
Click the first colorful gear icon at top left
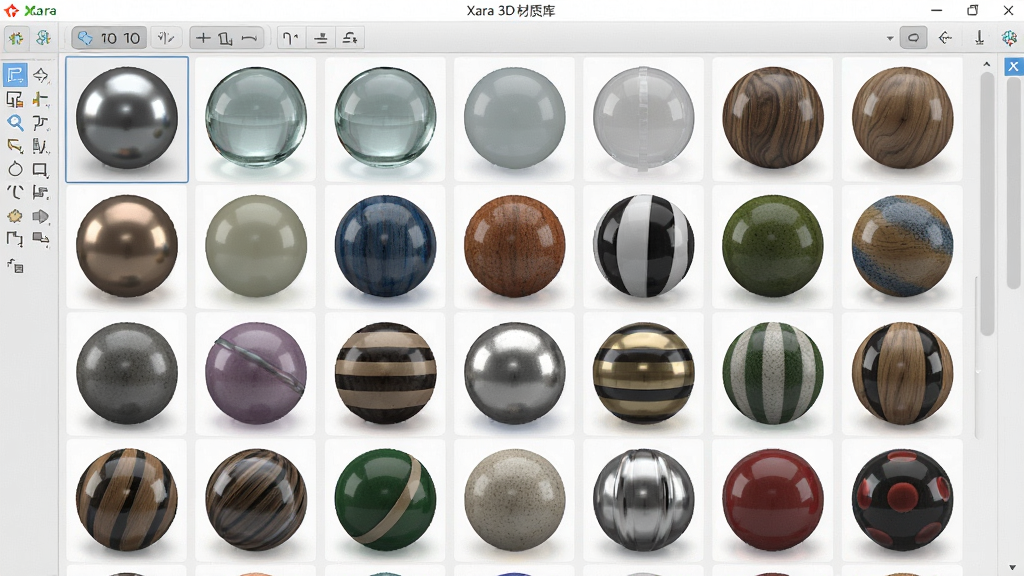coord(16,38)
